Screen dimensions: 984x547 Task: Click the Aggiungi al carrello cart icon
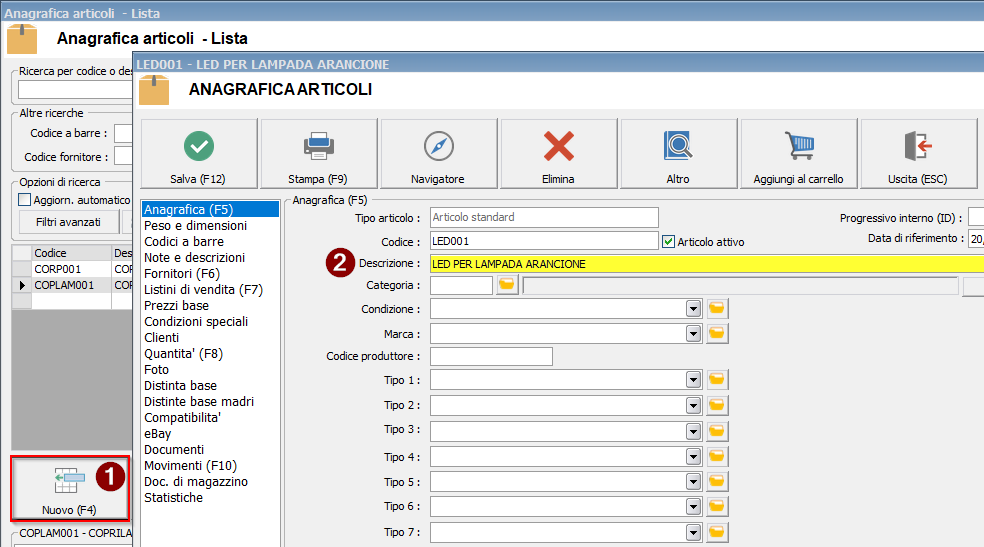pyautogui.click(x=798, y=146)
